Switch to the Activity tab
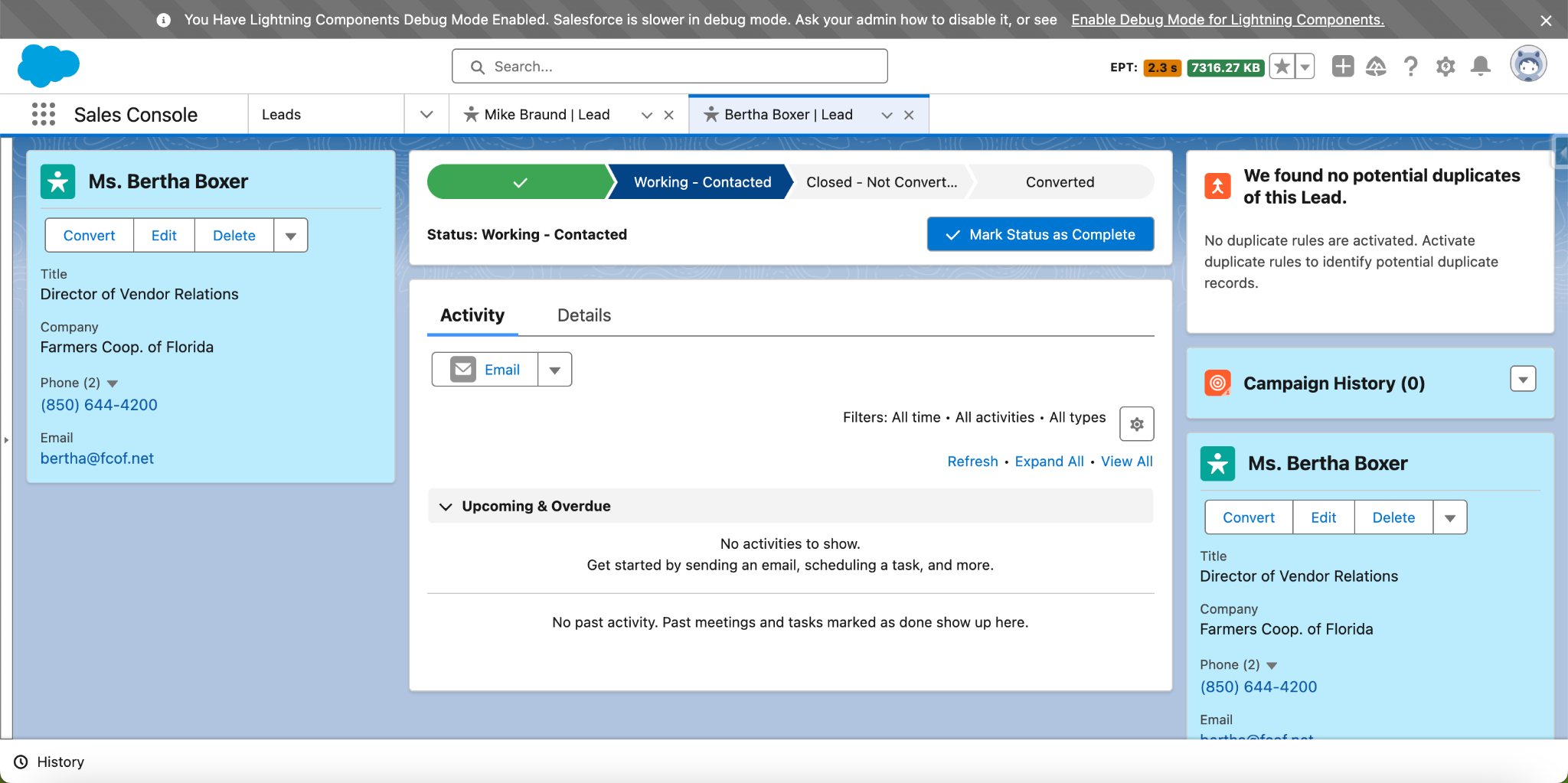Image resolution: width=1568 pixels, height=783 pixels. 472,315
